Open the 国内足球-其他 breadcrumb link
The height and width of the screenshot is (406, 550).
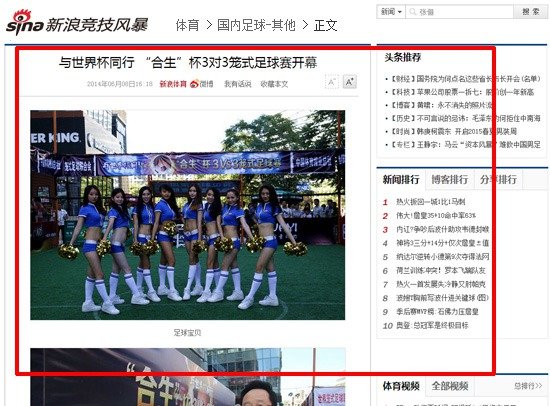(x=256, y=25)
